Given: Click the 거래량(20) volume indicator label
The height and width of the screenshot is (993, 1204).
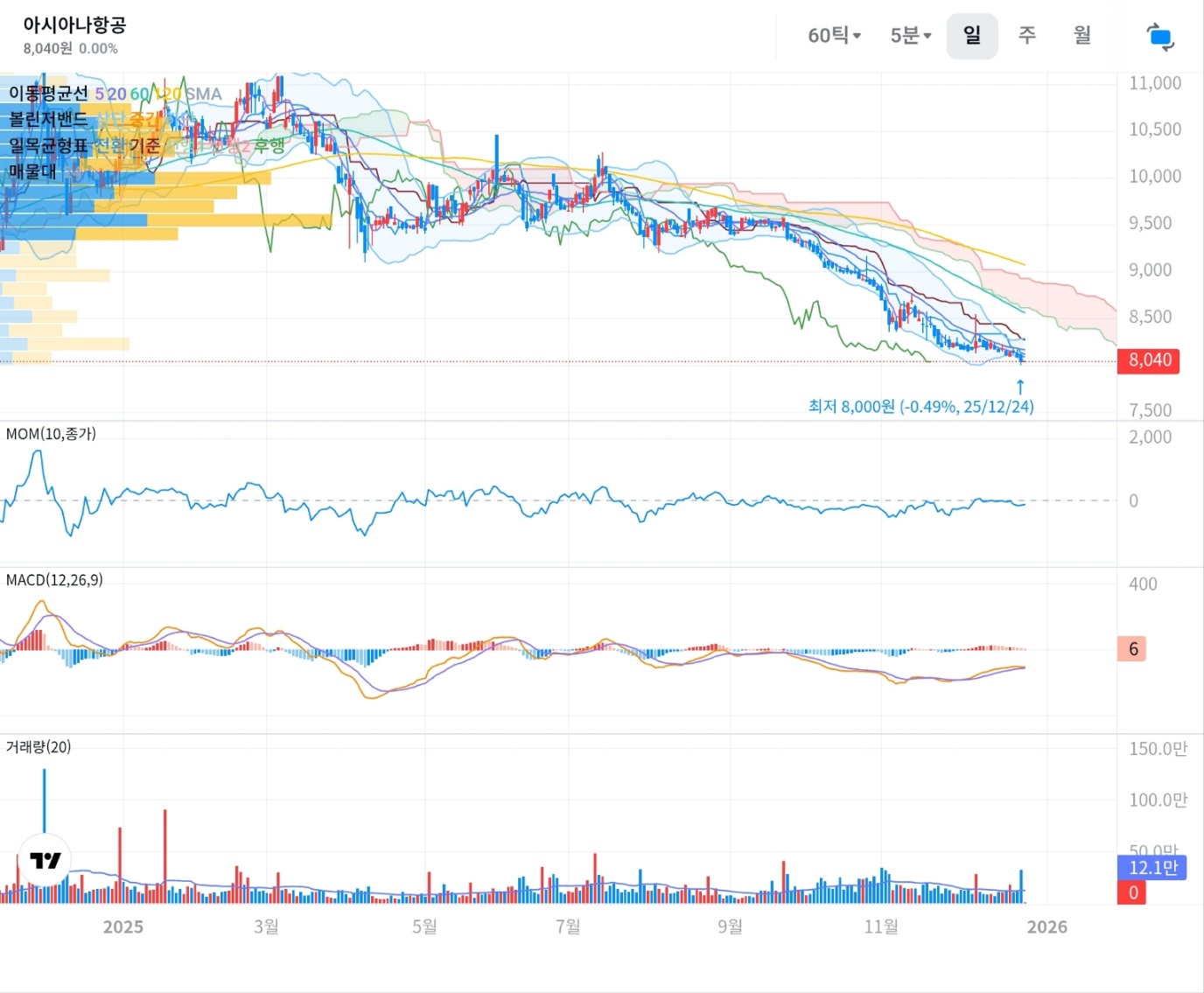Looking at the screenshot, I should click(x=38, y=747).
